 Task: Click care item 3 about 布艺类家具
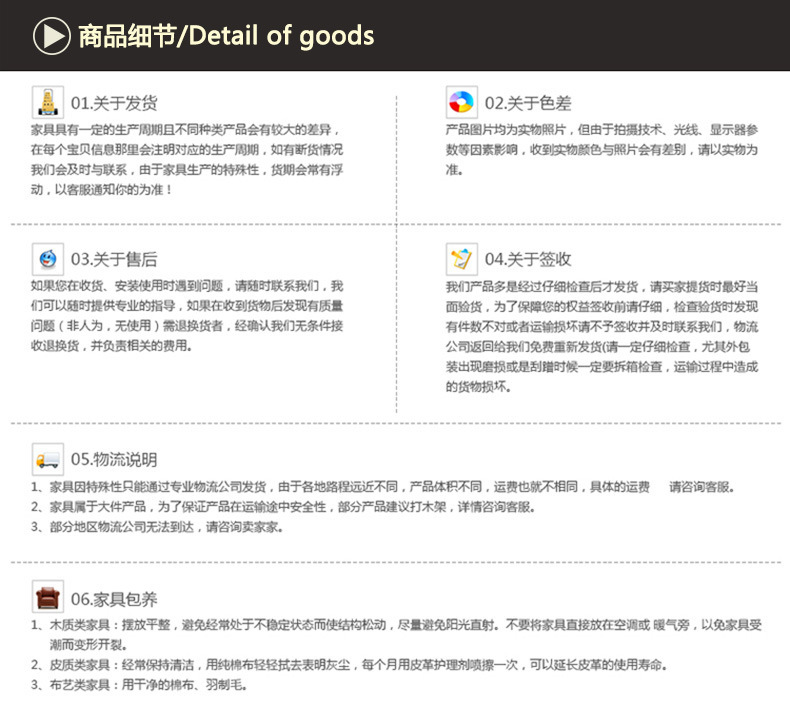click(x=139, y=685)
